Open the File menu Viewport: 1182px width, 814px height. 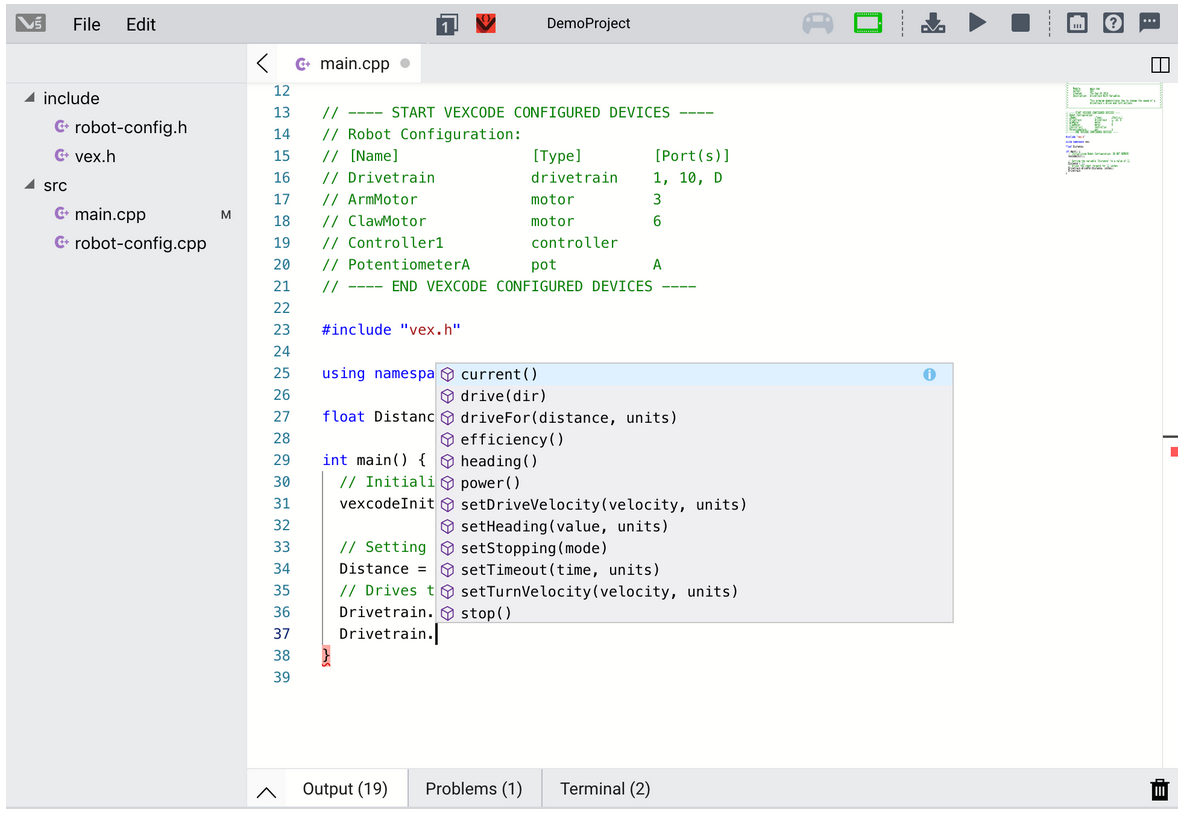click(x=87, y=24)
